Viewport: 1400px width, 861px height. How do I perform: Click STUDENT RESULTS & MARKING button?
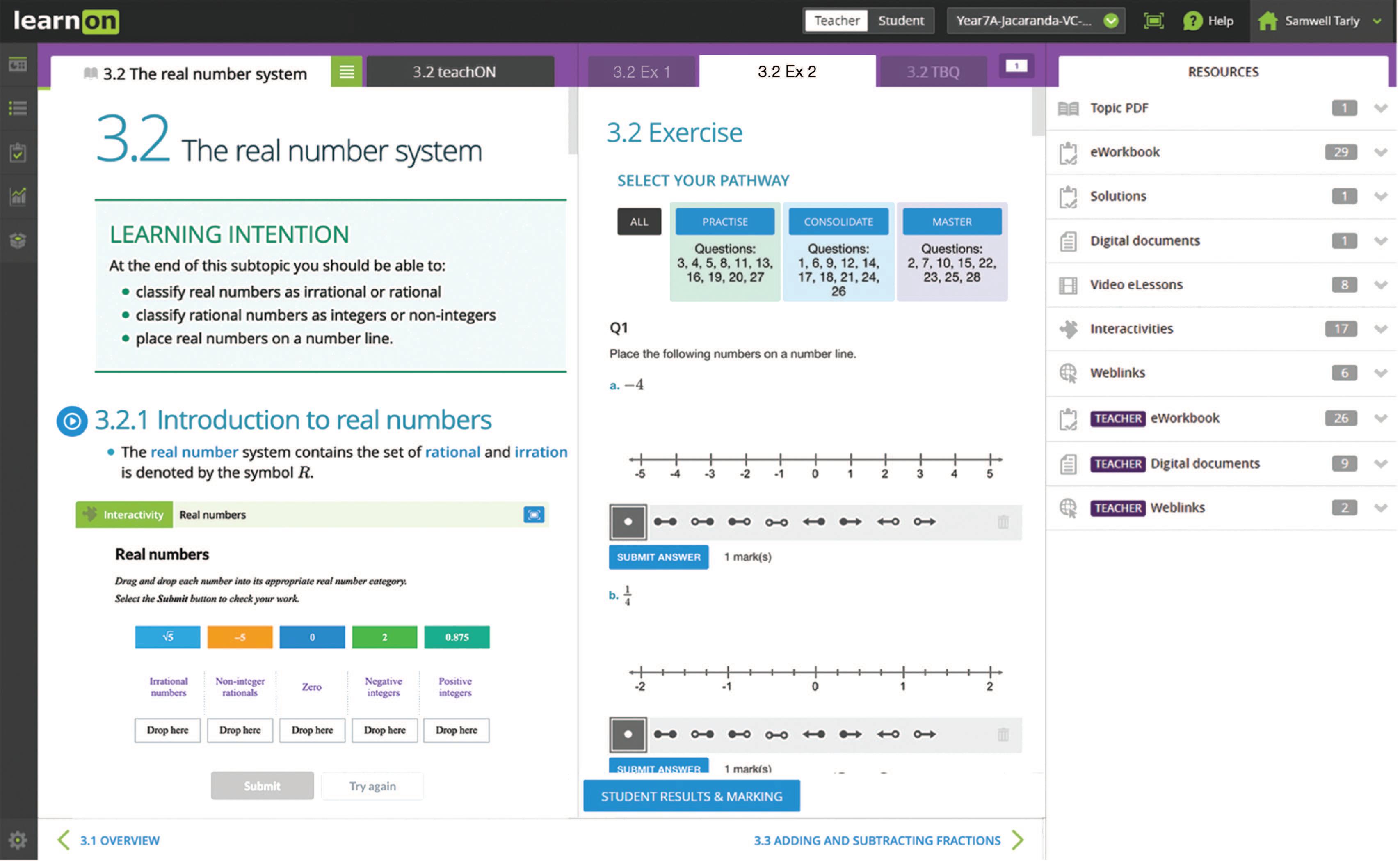[x=692, y=797]
